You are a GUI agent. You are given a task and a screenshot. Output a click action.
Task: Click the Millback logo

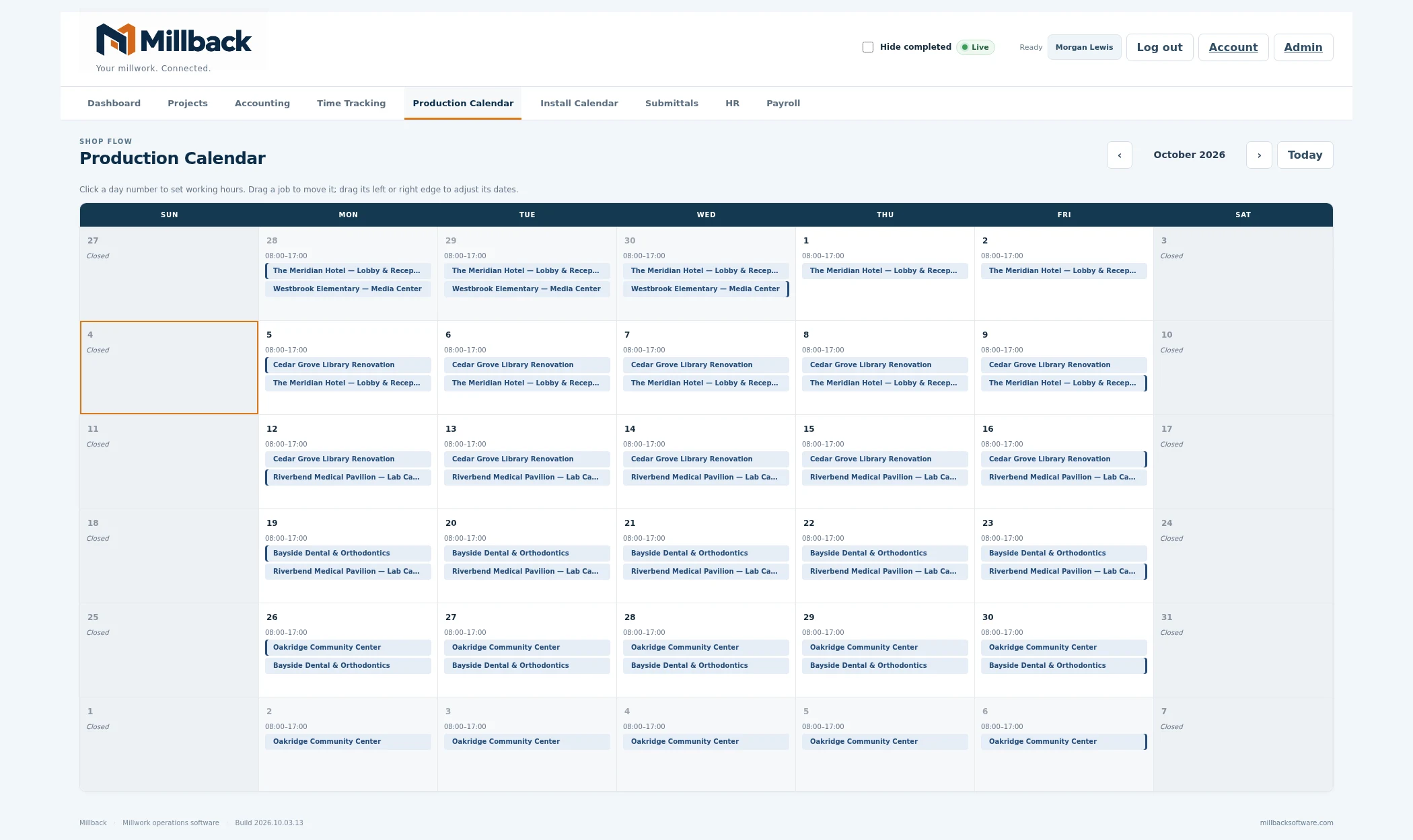[x=174, y=40]
